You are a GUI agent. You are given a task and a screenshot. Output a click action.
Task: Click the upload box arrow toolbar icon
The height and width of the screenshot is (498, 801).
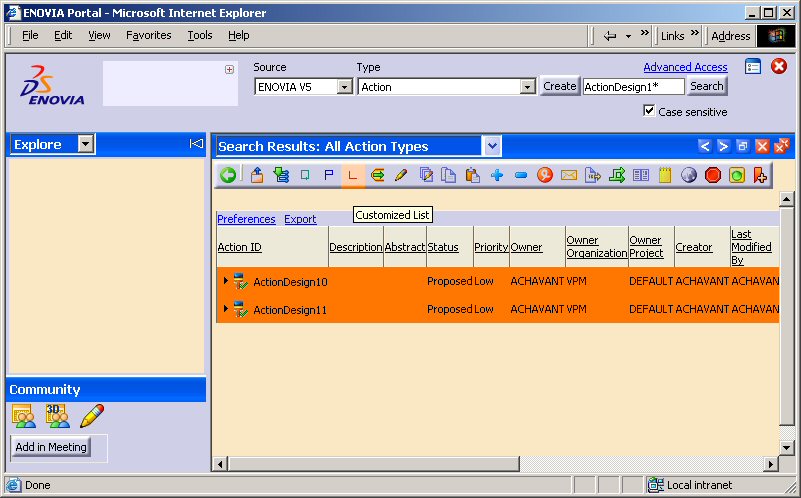257,176
